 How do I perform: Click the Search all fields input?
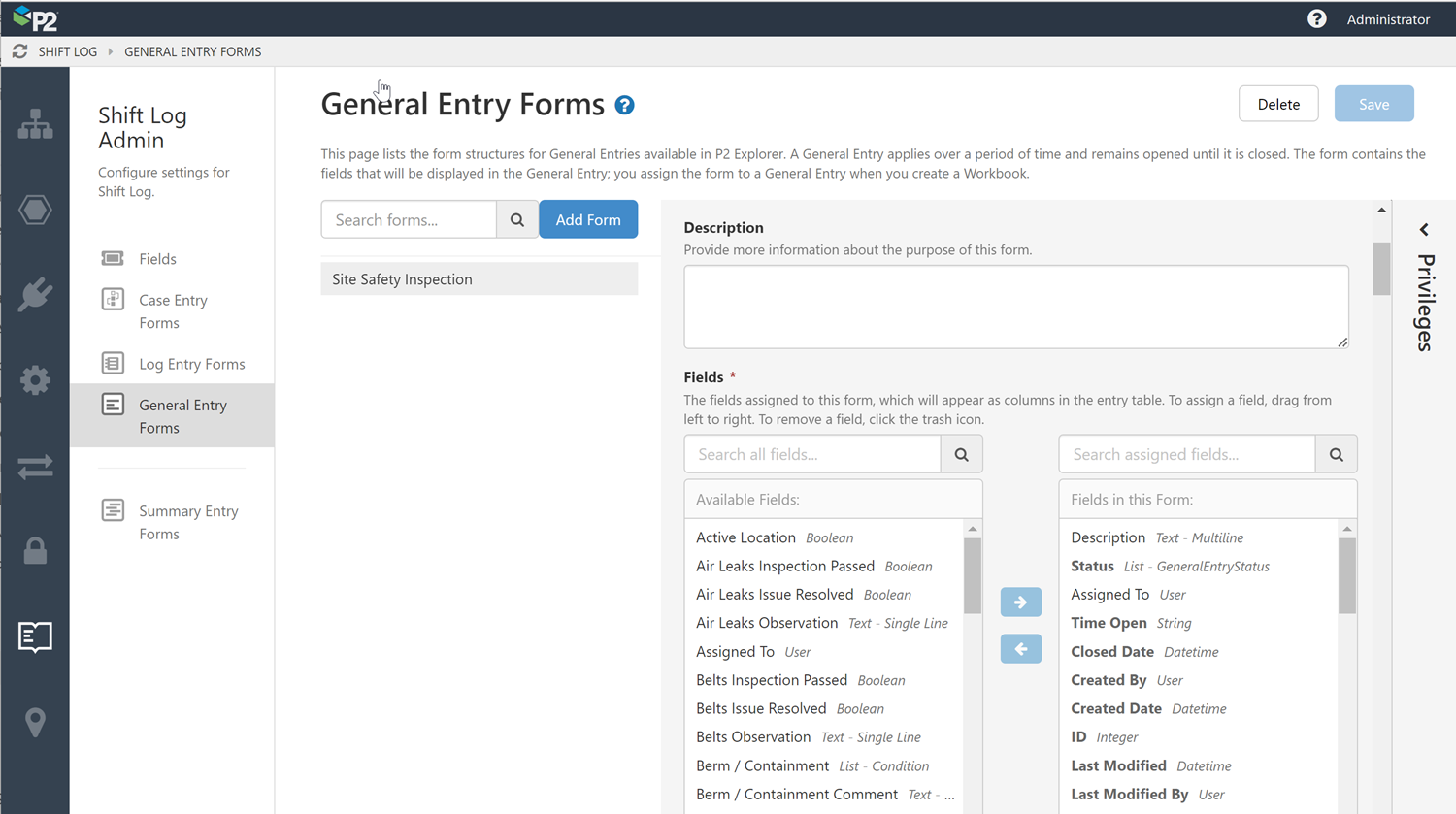pos(812,454)
